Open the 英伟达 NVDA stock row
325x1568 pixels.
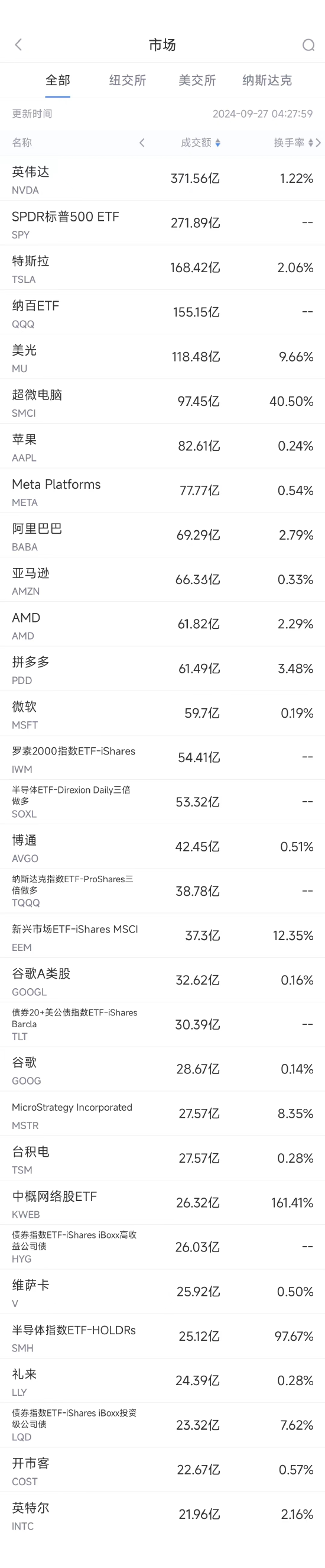pos(162,178)
